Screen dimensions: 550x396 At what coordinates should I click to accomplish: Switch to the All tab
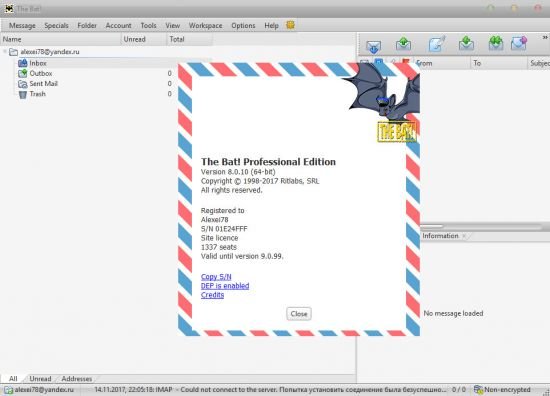tap(13, 379)
